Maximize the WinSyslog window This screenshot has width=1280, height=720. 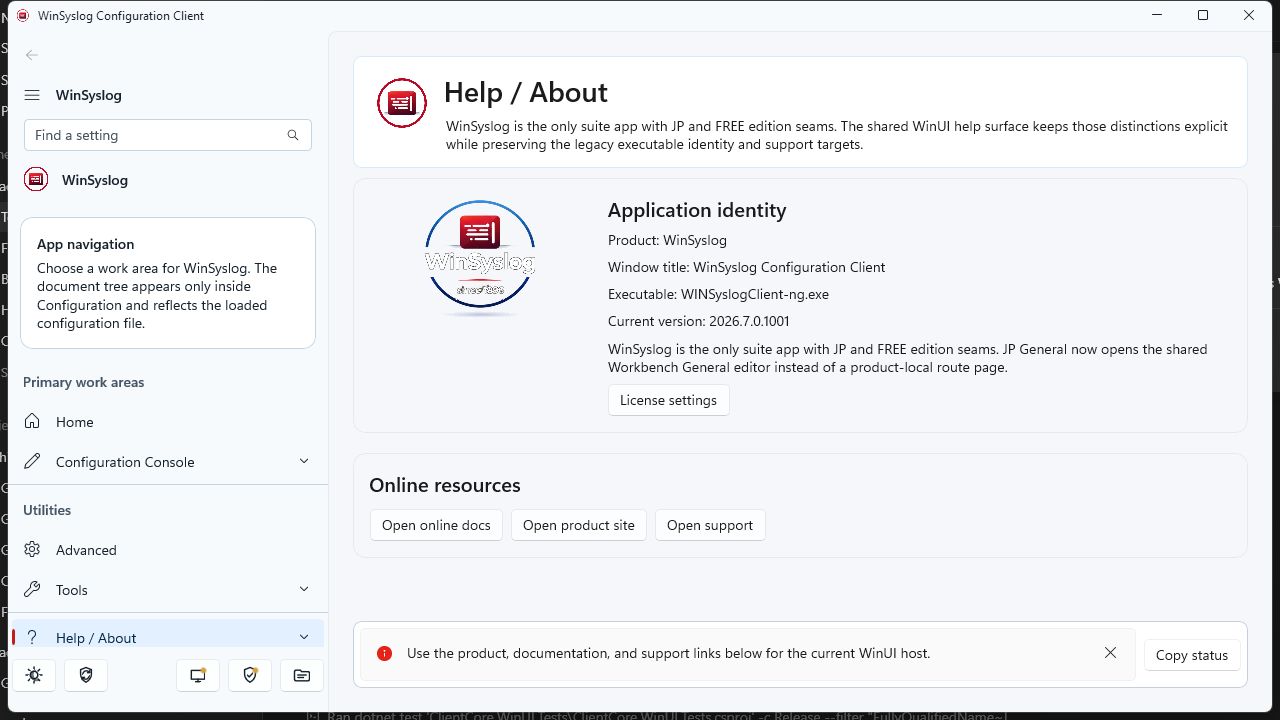(x=1203, y=15)
